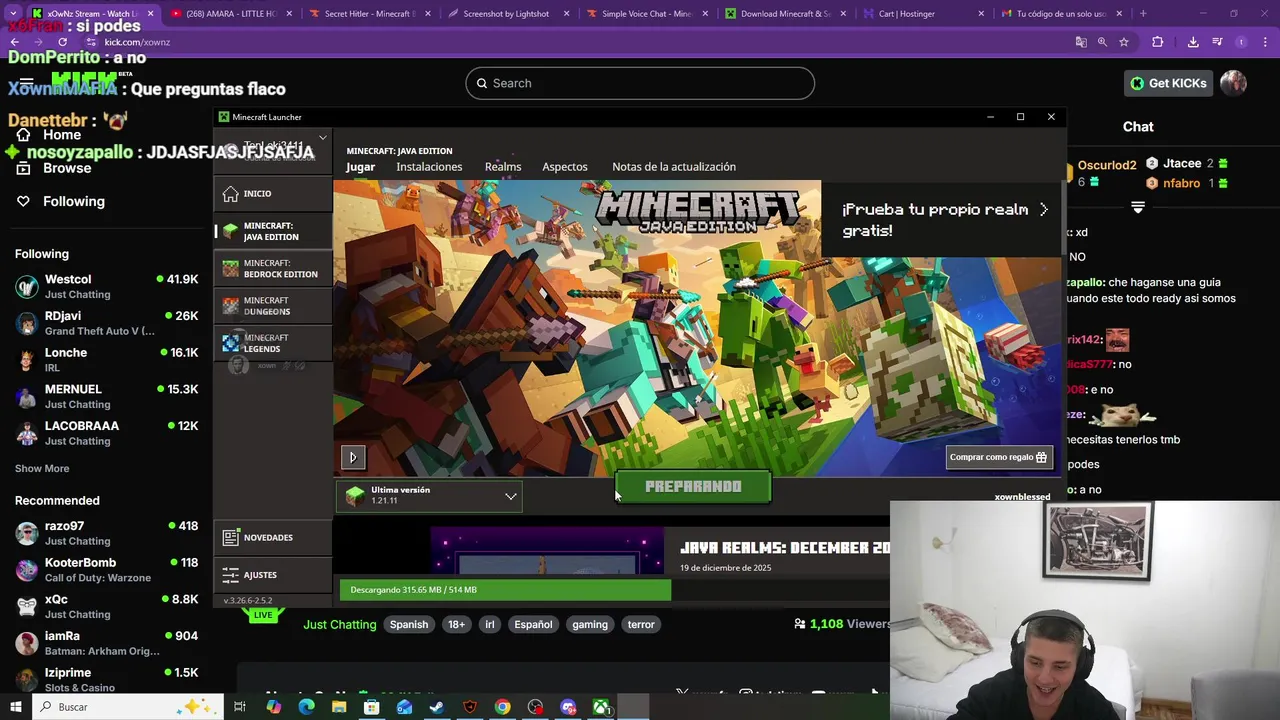Click the terror tag under the stream
This screenshot has height=720, width=1280.
[641, 625]
